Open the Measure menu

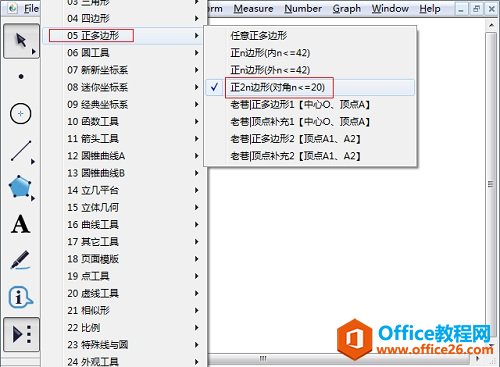coord(253,9)
